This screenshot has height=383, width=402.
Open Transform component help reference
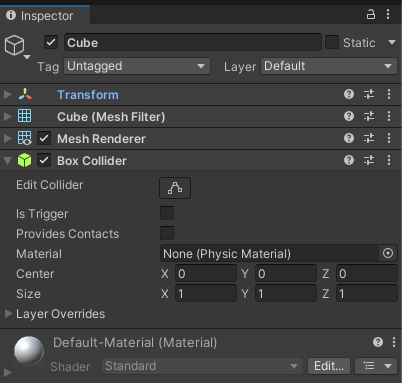coord(349,94)
